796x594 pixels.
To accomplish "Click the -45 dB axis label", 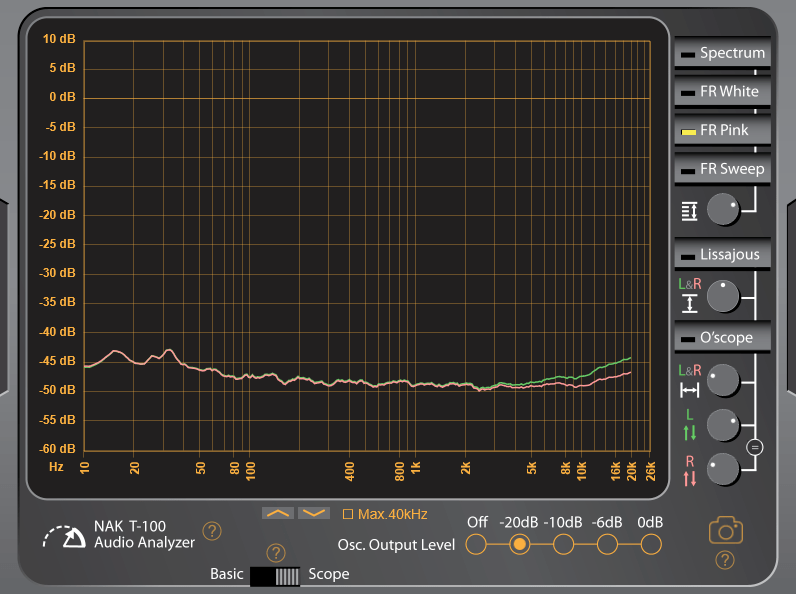I will 57,361.
